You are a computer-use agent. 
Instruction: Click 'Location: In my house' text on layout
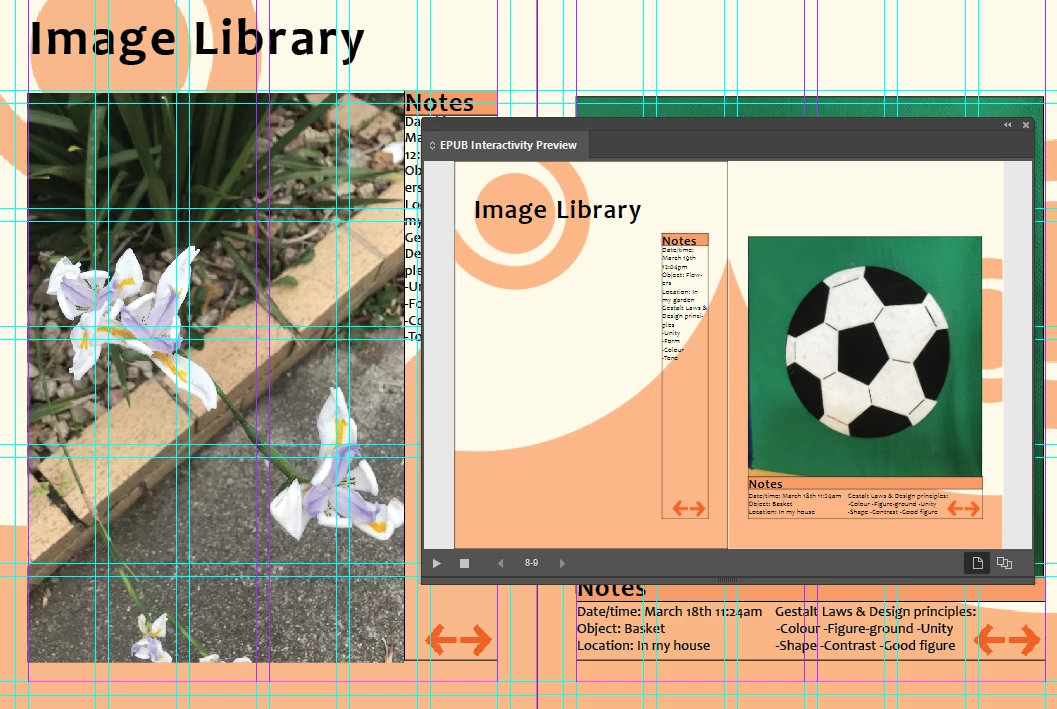pos(643,645)
